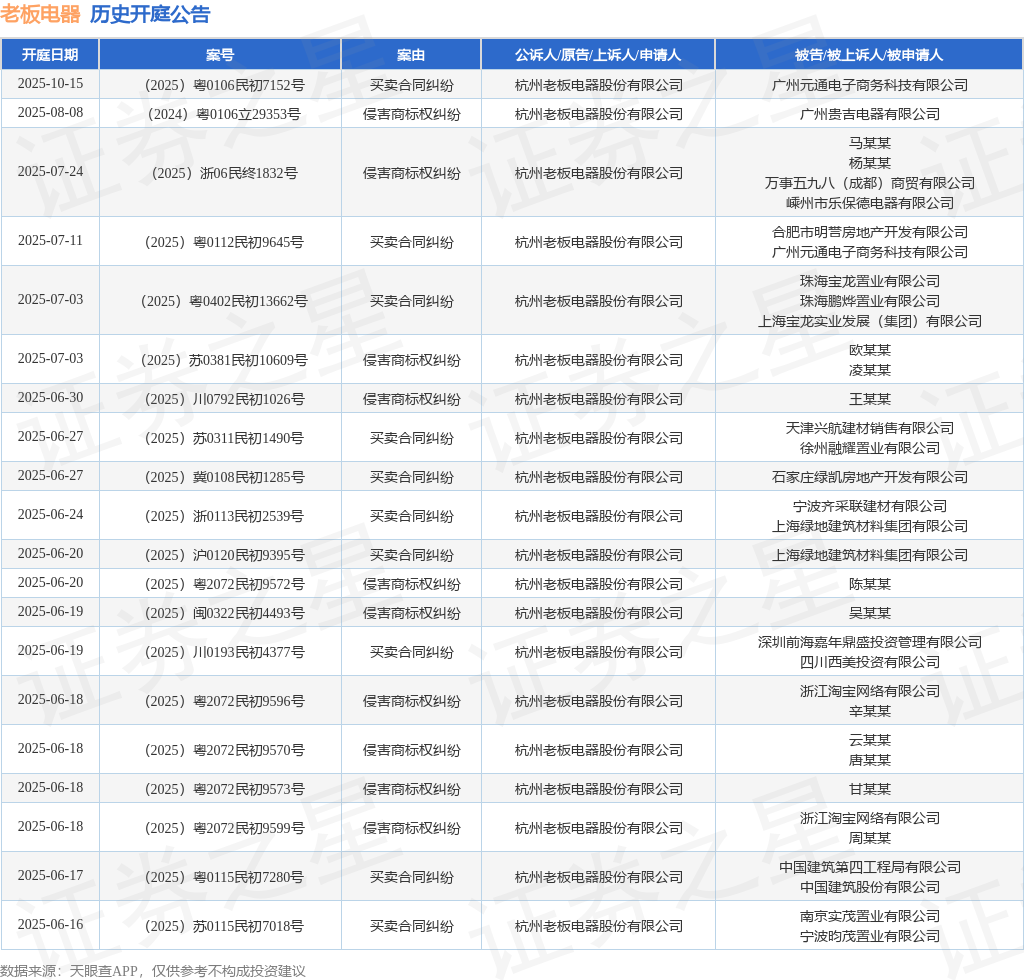Select the hearing date 2025-07-11
Viewport: 1024px width, 980px height.
(50, 240)
